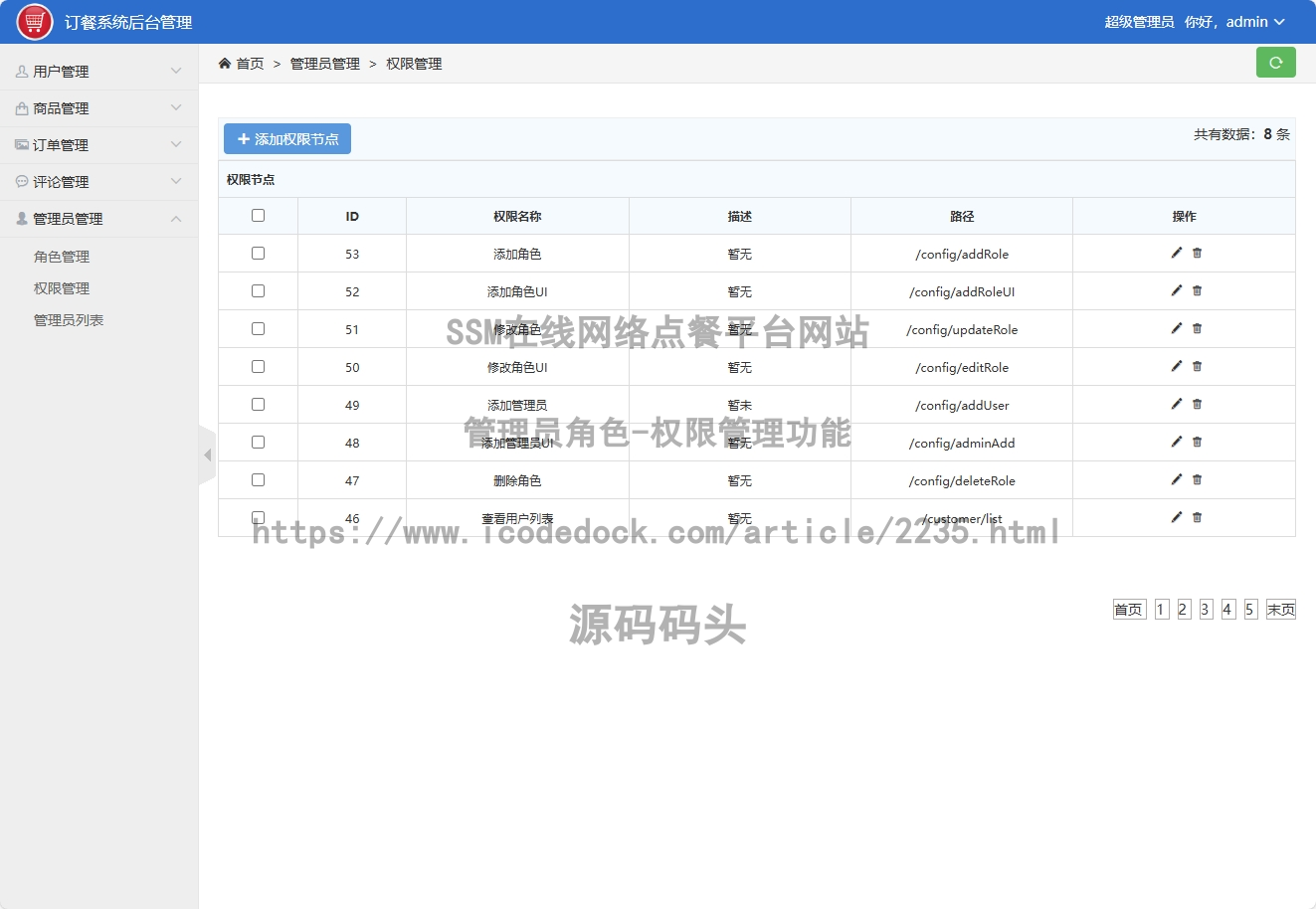Delete the 删除角色 permission row
The image size is (1316, 909).
tap(1197, 479)
